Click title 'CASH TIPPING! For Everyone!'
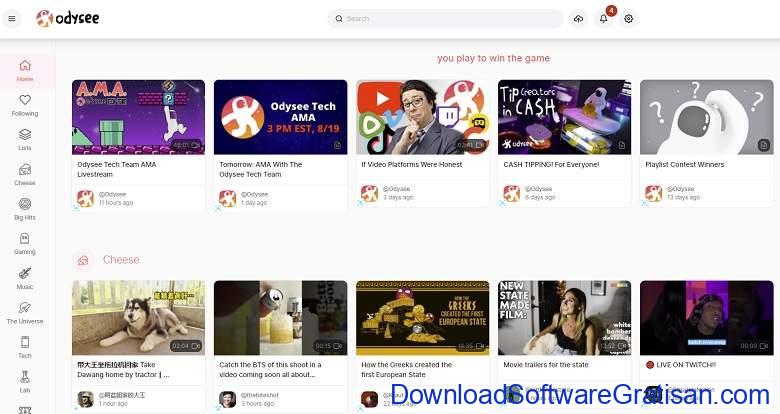780x414 pixels. pyautogui.click(x=551, y=164)
